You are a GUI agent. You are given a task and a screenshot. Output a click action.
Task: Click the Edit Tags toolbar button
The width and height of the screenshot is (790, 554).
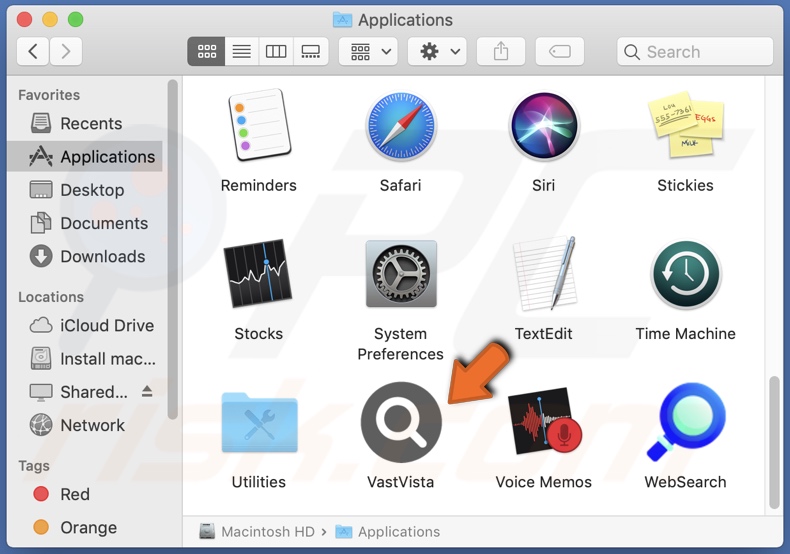click(560, 51)
